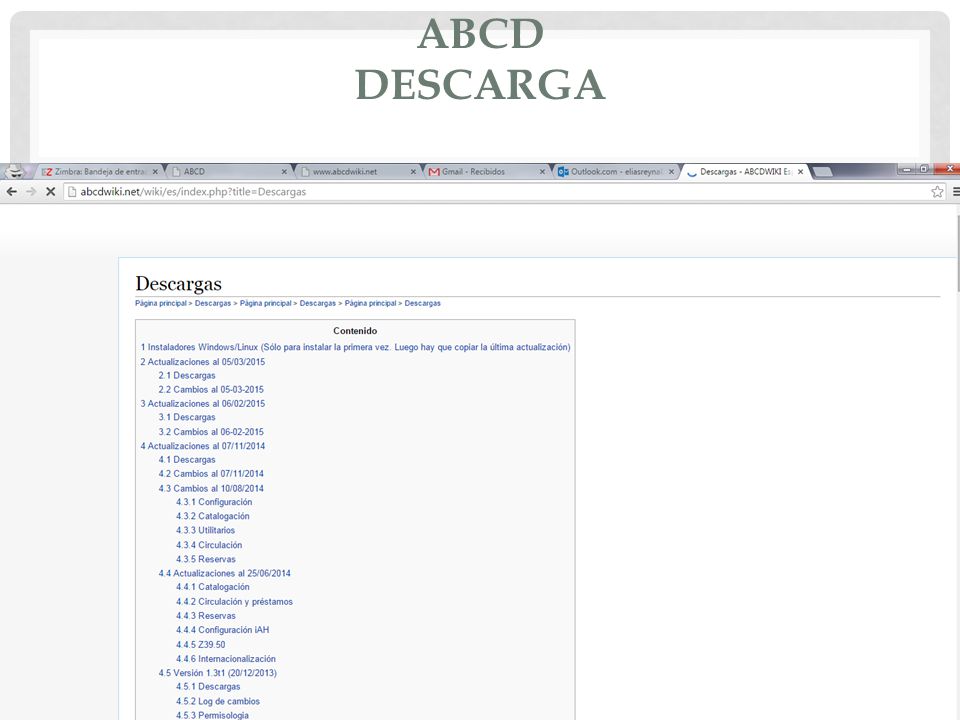Close the Gmail - Recibidos tab
This screenshot has height=720, width=960.
pyautogui.click(x=542, y=172)
